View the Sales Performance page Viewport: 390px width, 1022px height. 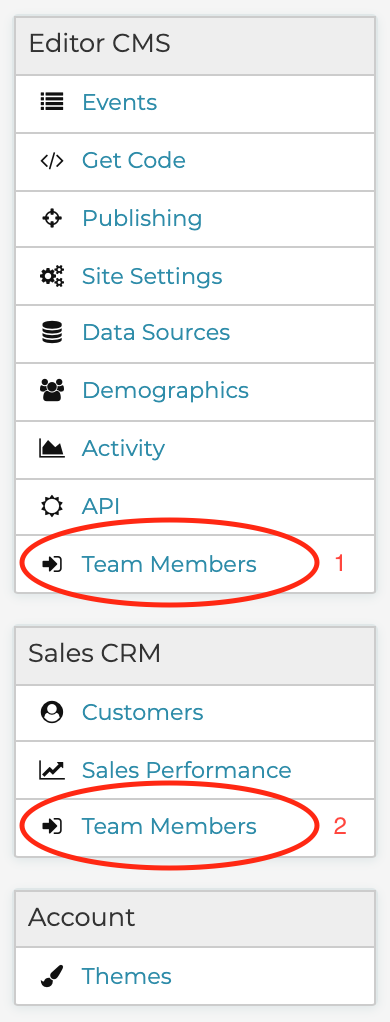tap(187, 770)
